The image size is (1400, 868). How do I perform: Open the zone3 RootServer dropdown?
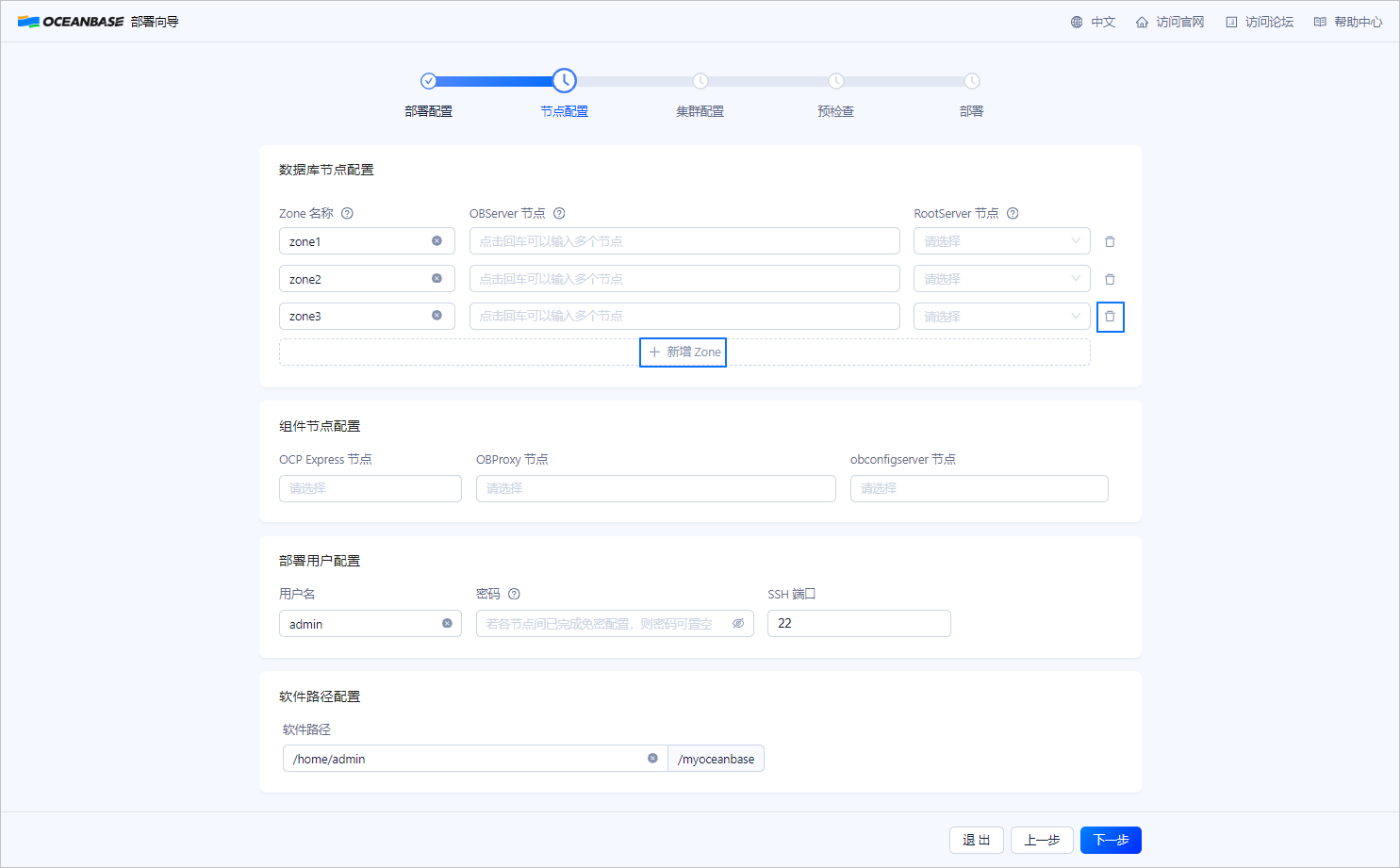(x=1001, y=317)
